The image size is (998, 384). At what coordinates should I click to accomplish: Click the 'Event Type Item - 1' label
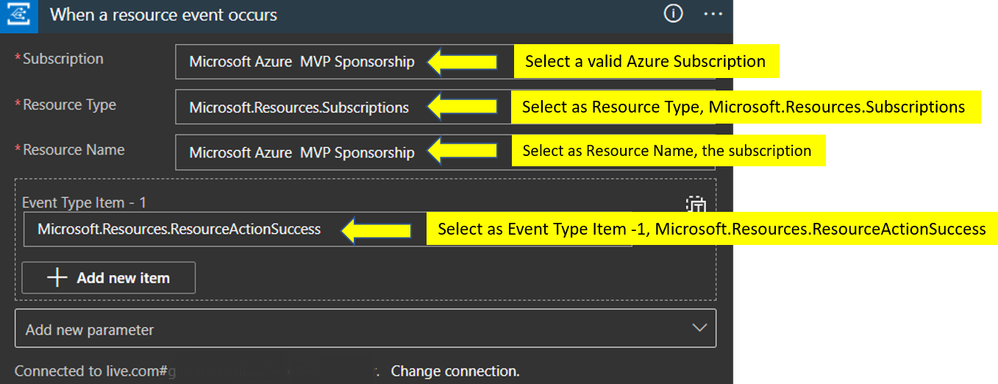(85, 202)
